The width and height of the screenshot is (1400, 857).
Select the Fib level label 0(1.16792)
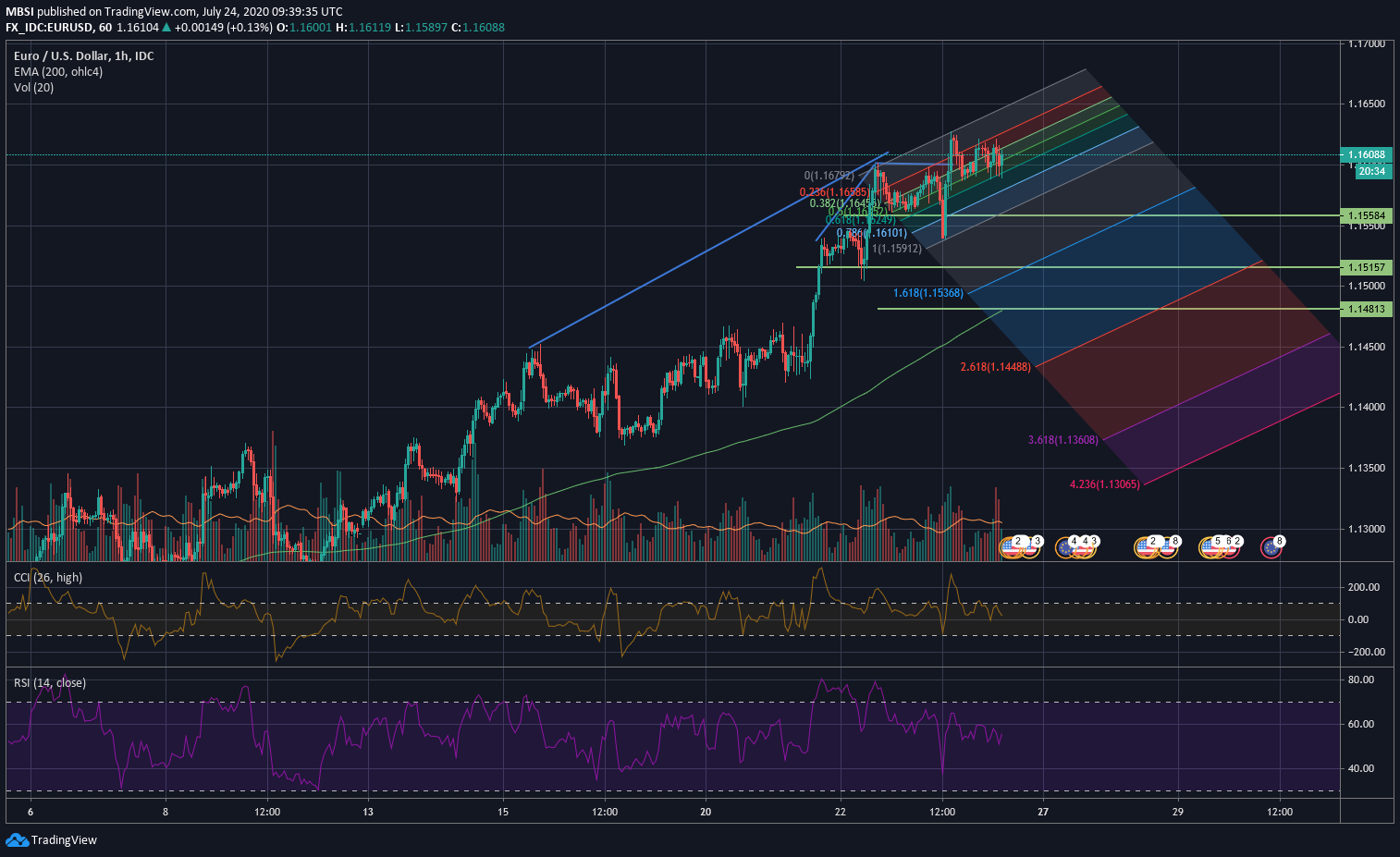(829, 175)
